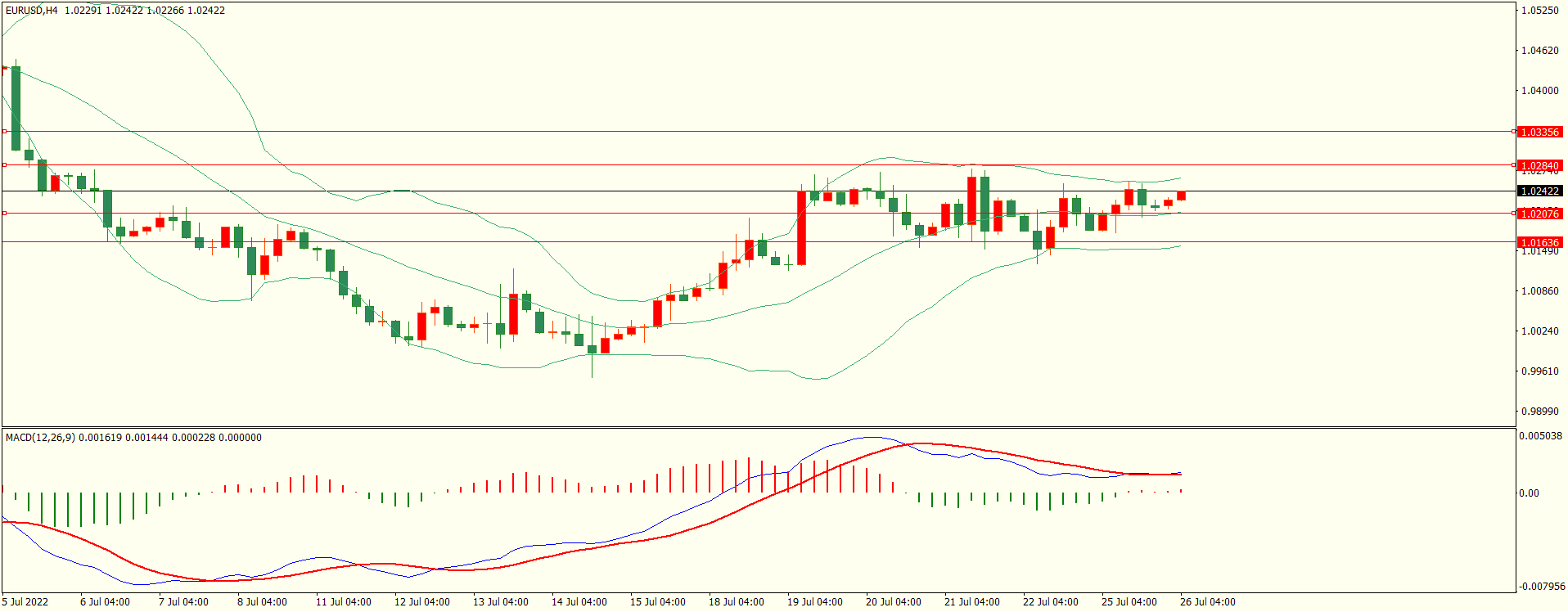Click the red 1.01636 price level label
Viewport: 1568px width, 612px height.
pyautogui.click(x=1539, y=242)
